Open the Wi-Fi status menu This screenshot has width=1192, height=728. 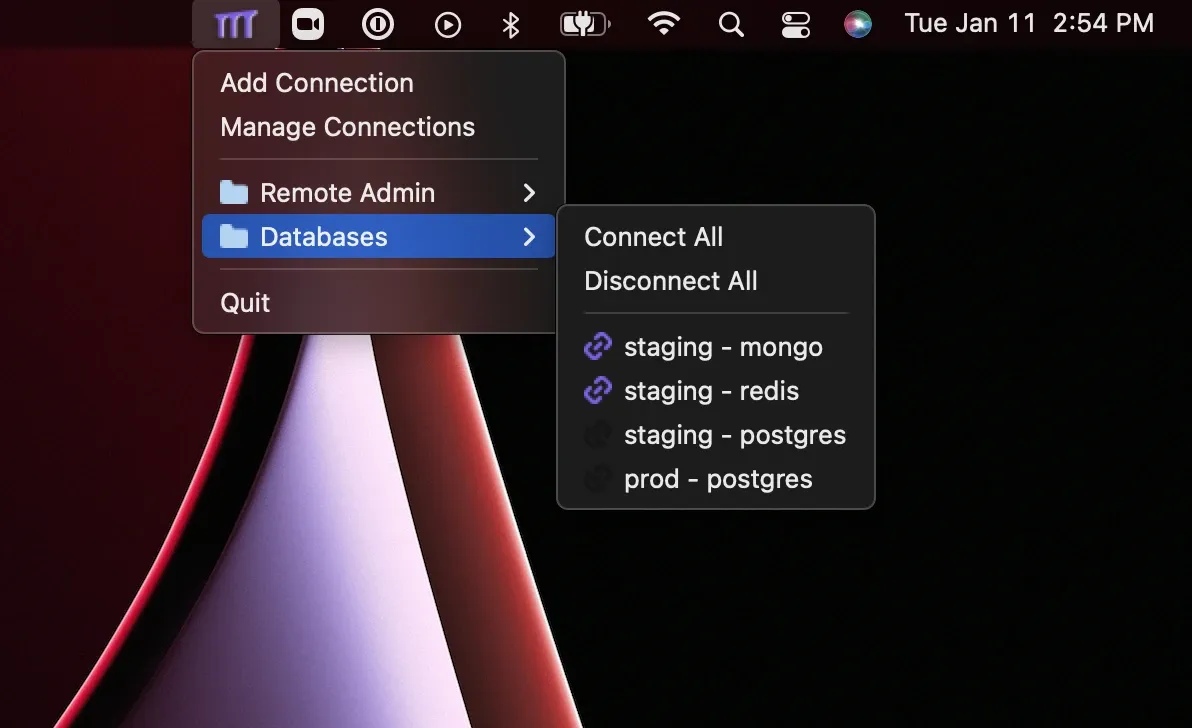pos(664,24)
